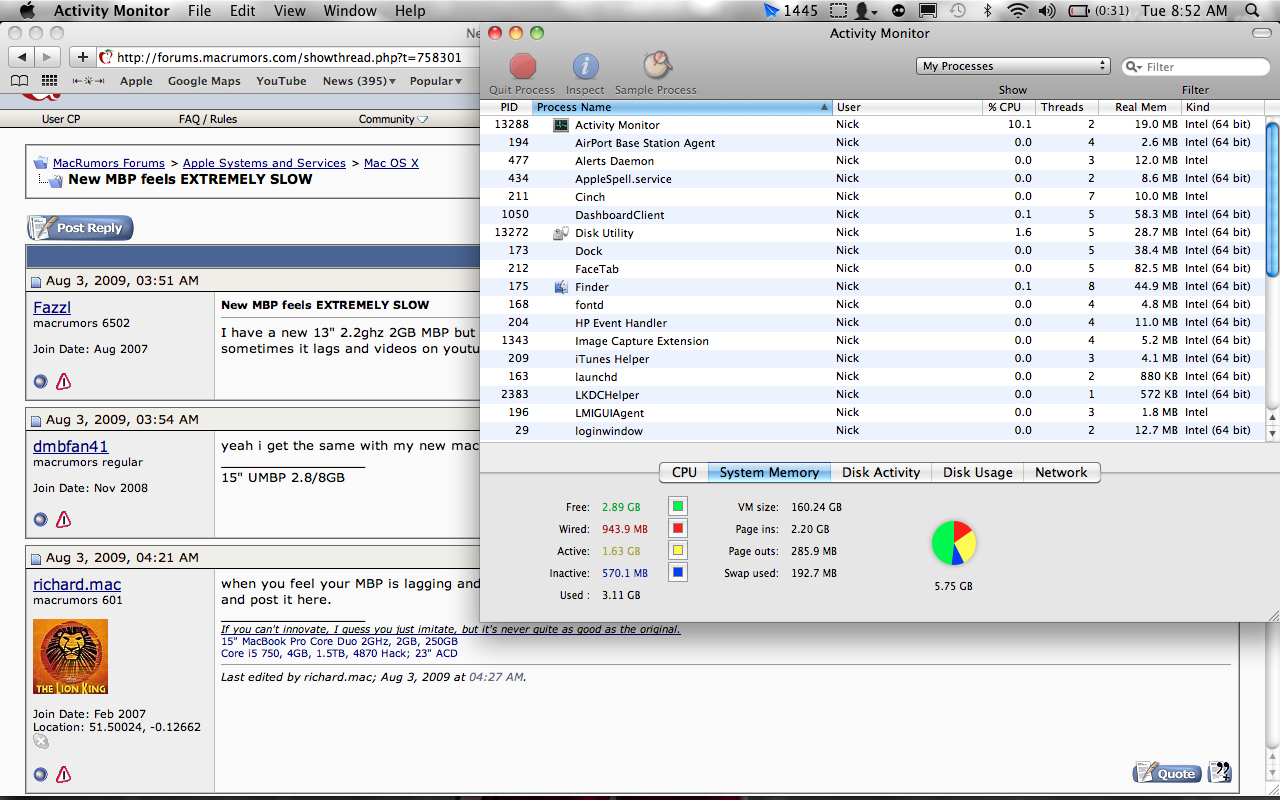Click the Bluetooth menu bar icon
This screenshot has width=1280, height=800.
pyautogui.click(x=988, y=11)
